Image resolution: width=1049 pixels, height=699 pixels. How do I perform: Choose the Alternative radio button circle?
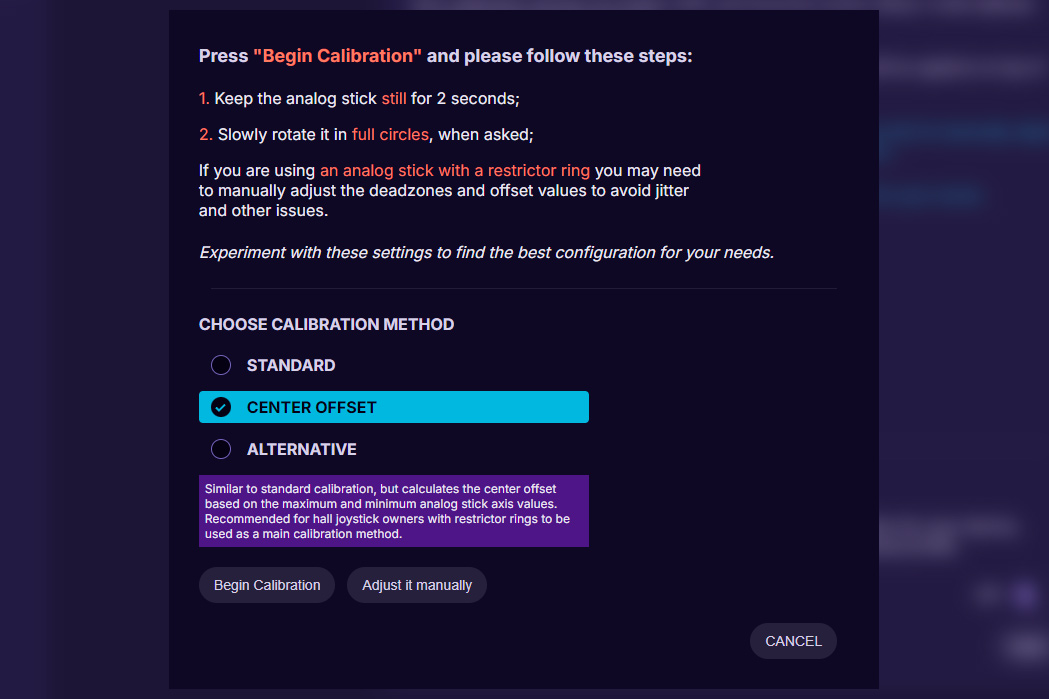click(221, 449)
